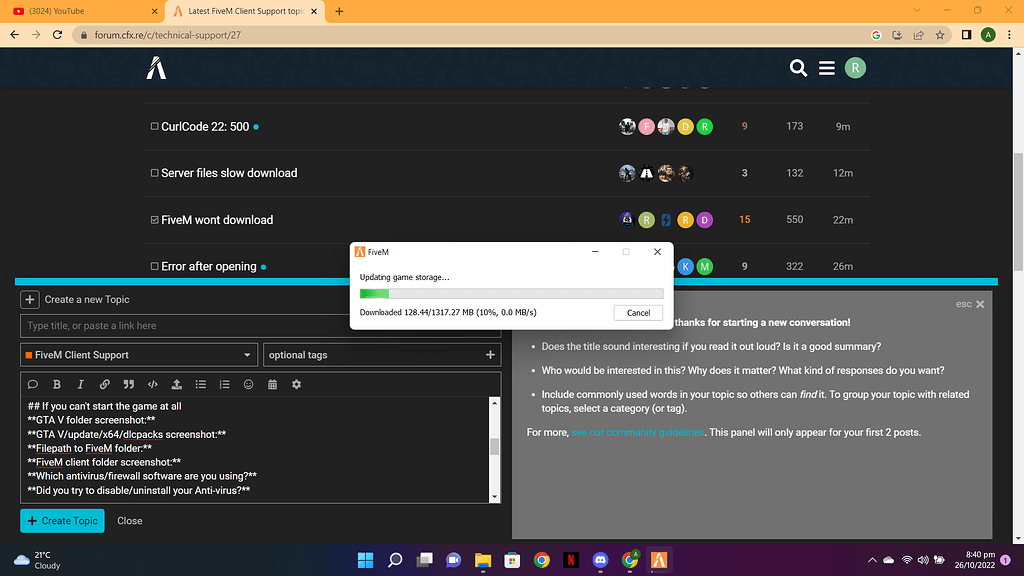1024x576 pixels.
Task: Uncheck the solved box on FiveM wont download
Action: pos(153,219)
